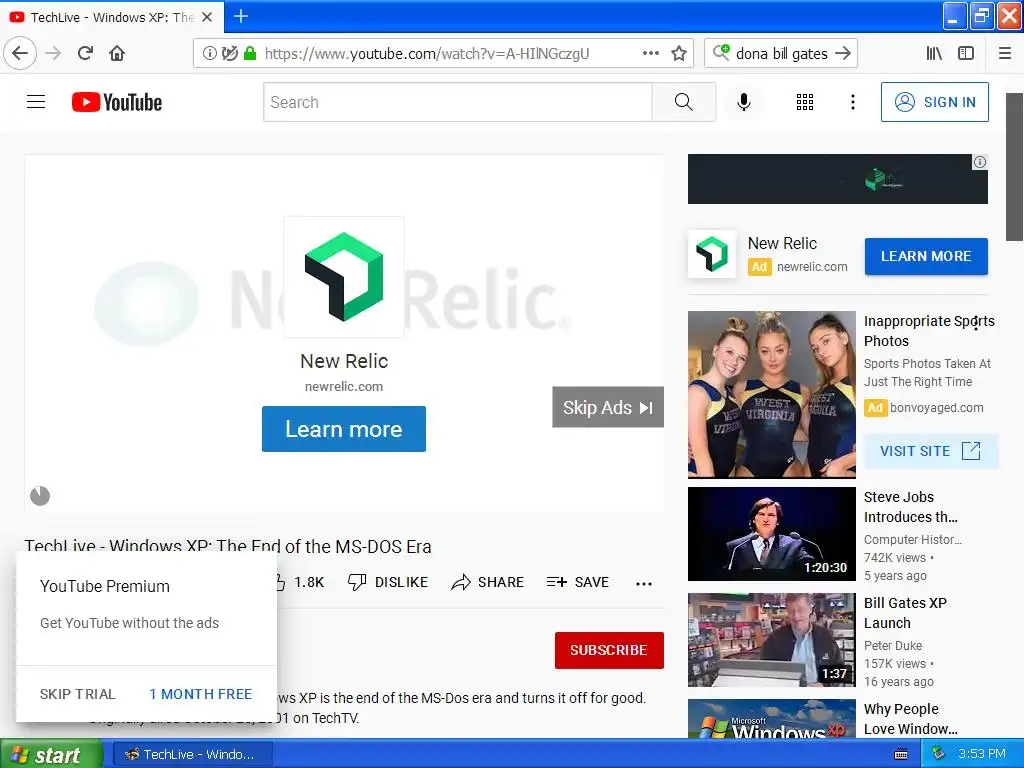Open the ad info icon on banner
The image size is (1024, 768).
coord(980,162)
